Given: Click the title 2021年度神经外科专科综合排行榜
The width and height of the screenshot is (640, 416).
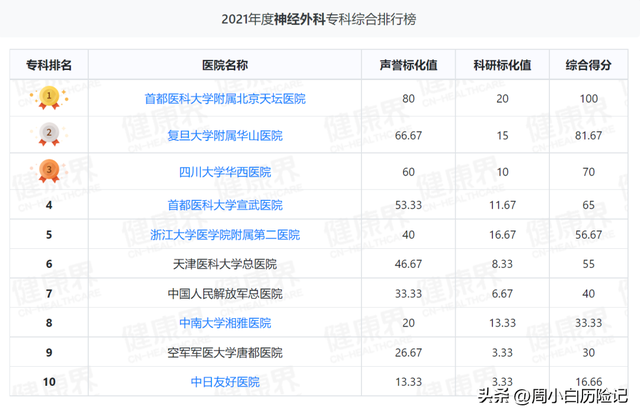Looking at the screenshot, I should [x=319, y=19].
